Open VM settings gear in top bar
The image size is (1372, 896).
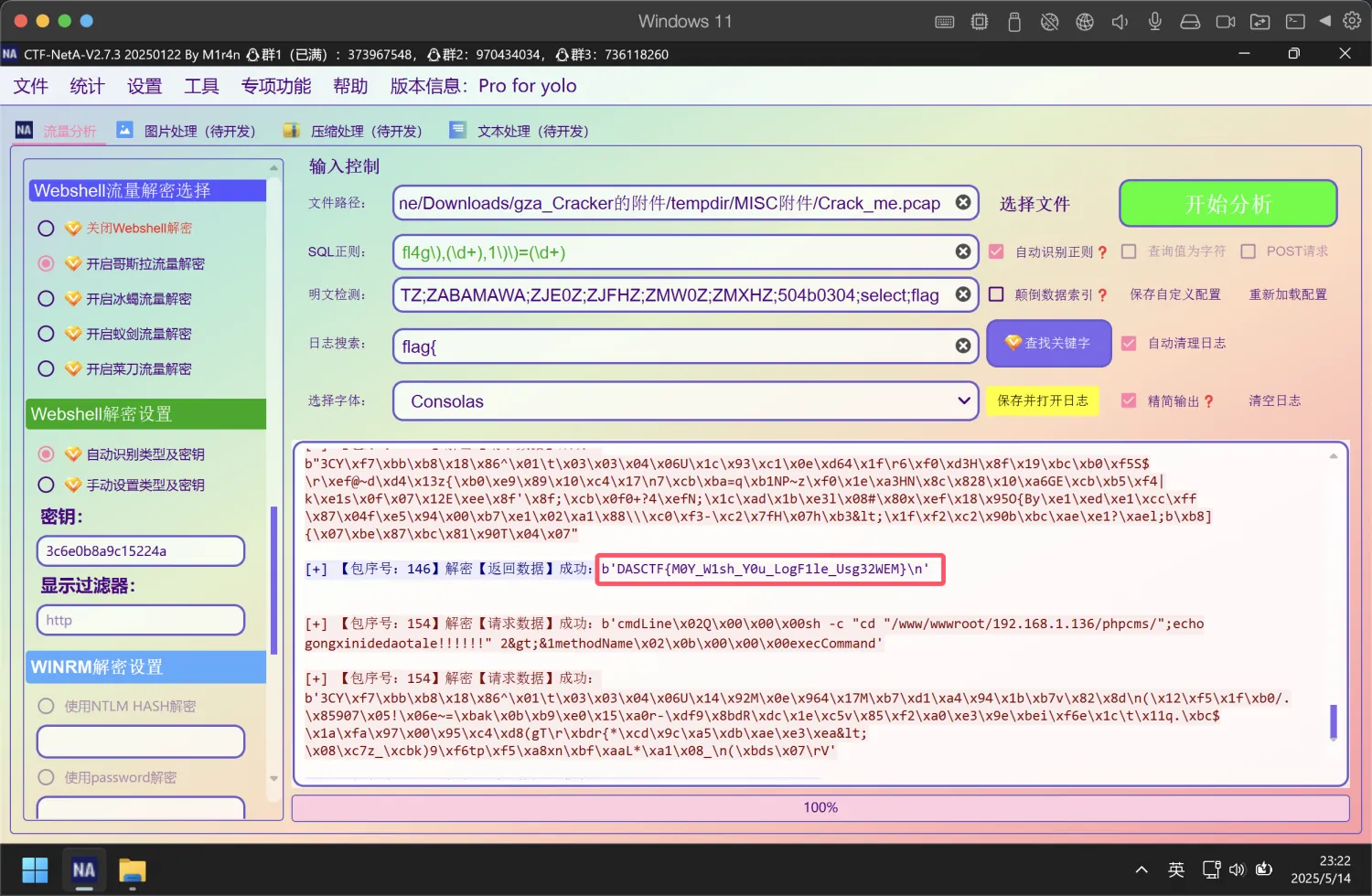[x=1352, y=20]
